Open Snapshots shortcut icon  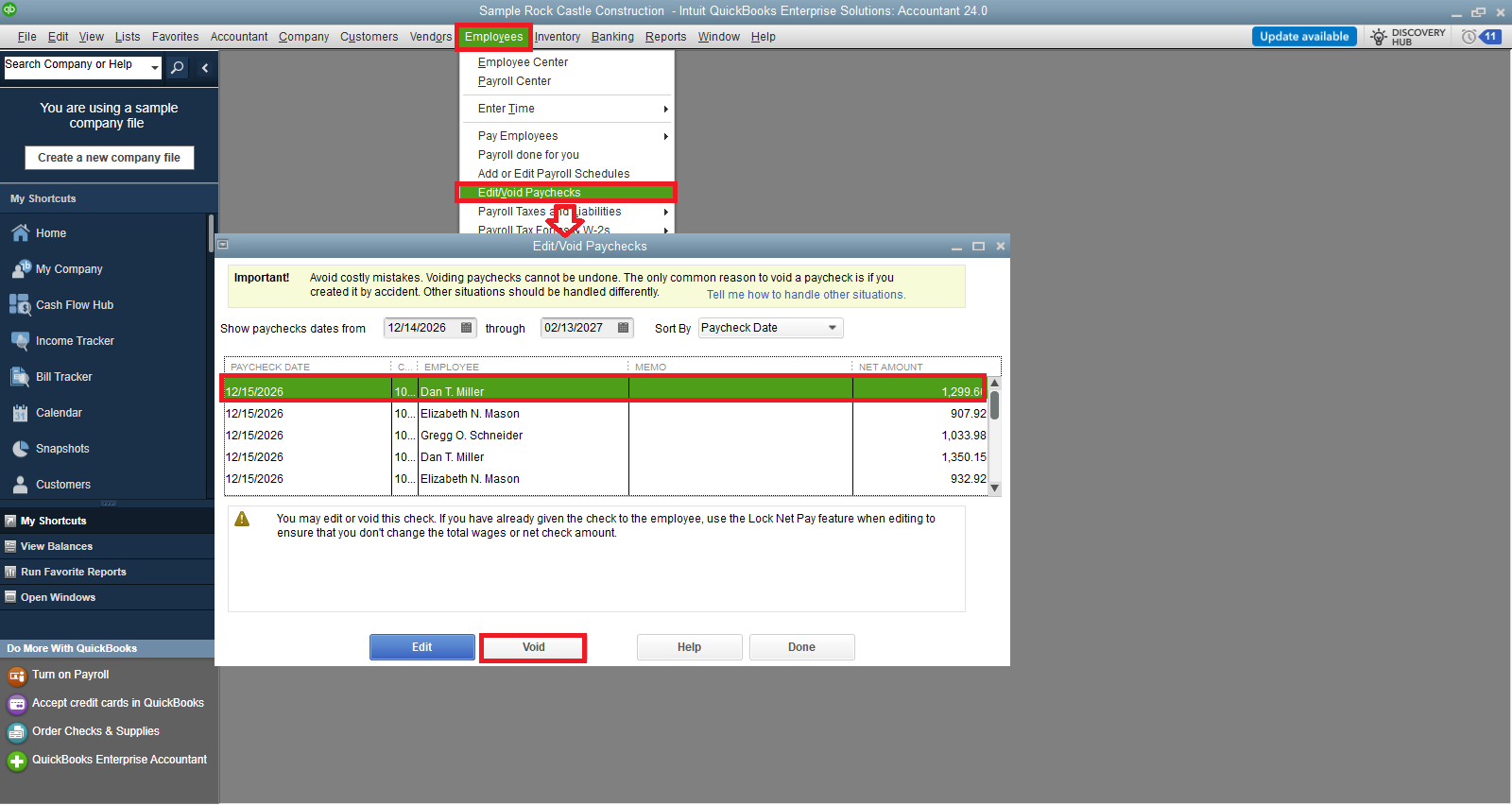[x=20, y=449]
